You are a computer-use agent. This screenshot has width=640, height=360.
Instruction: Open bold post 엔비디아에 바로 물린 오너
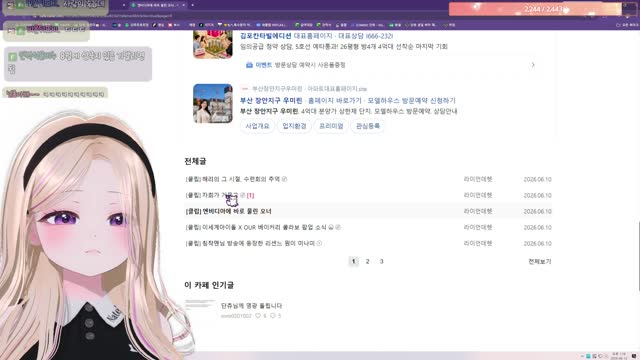pyautogui.click(x=228, y=211)
